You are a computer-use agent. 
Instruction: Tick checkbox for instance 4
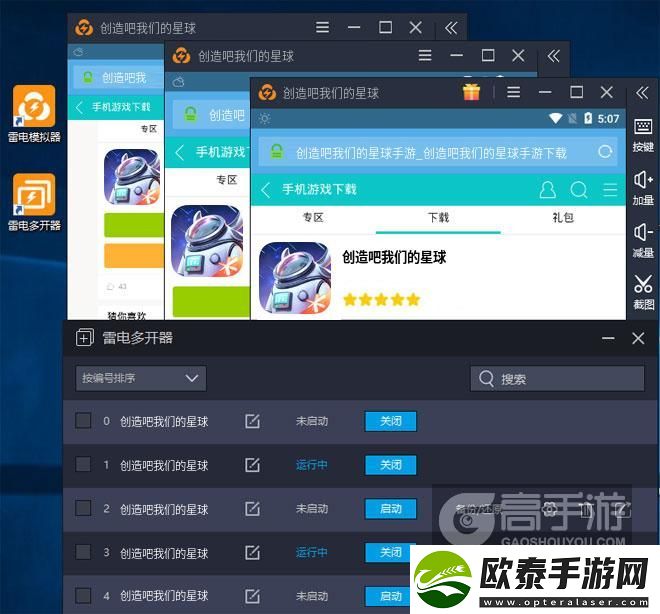pyautogui.click(x=83, y=595)
